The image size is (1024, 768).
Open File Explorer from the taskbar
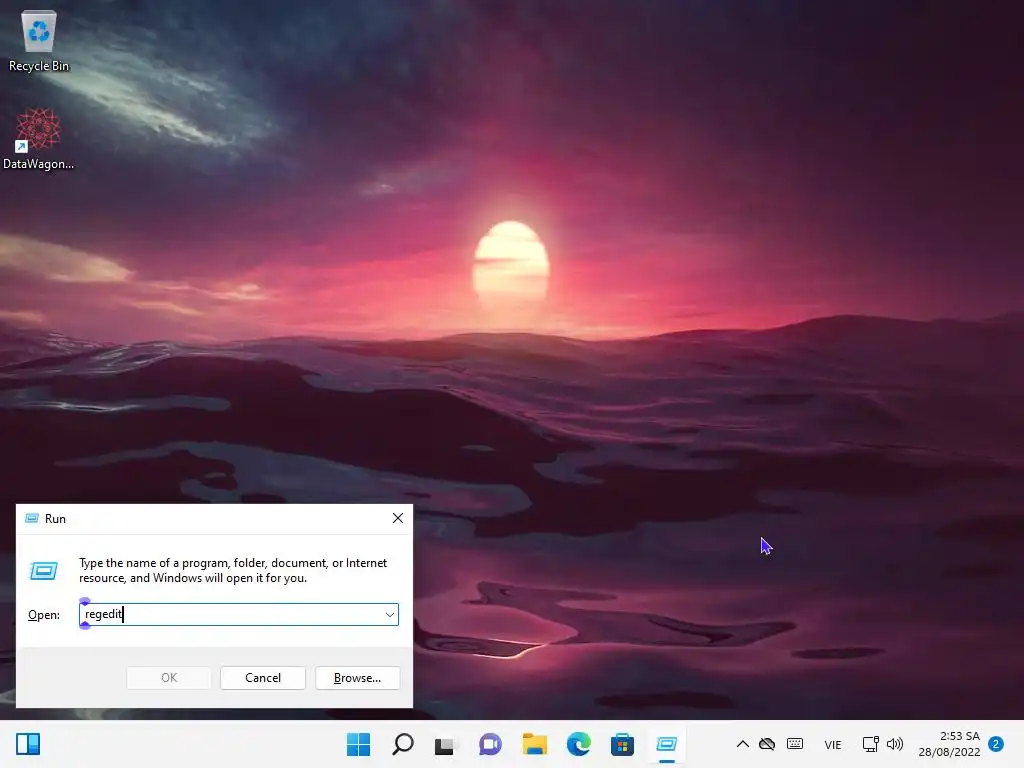tap(534, 744)
